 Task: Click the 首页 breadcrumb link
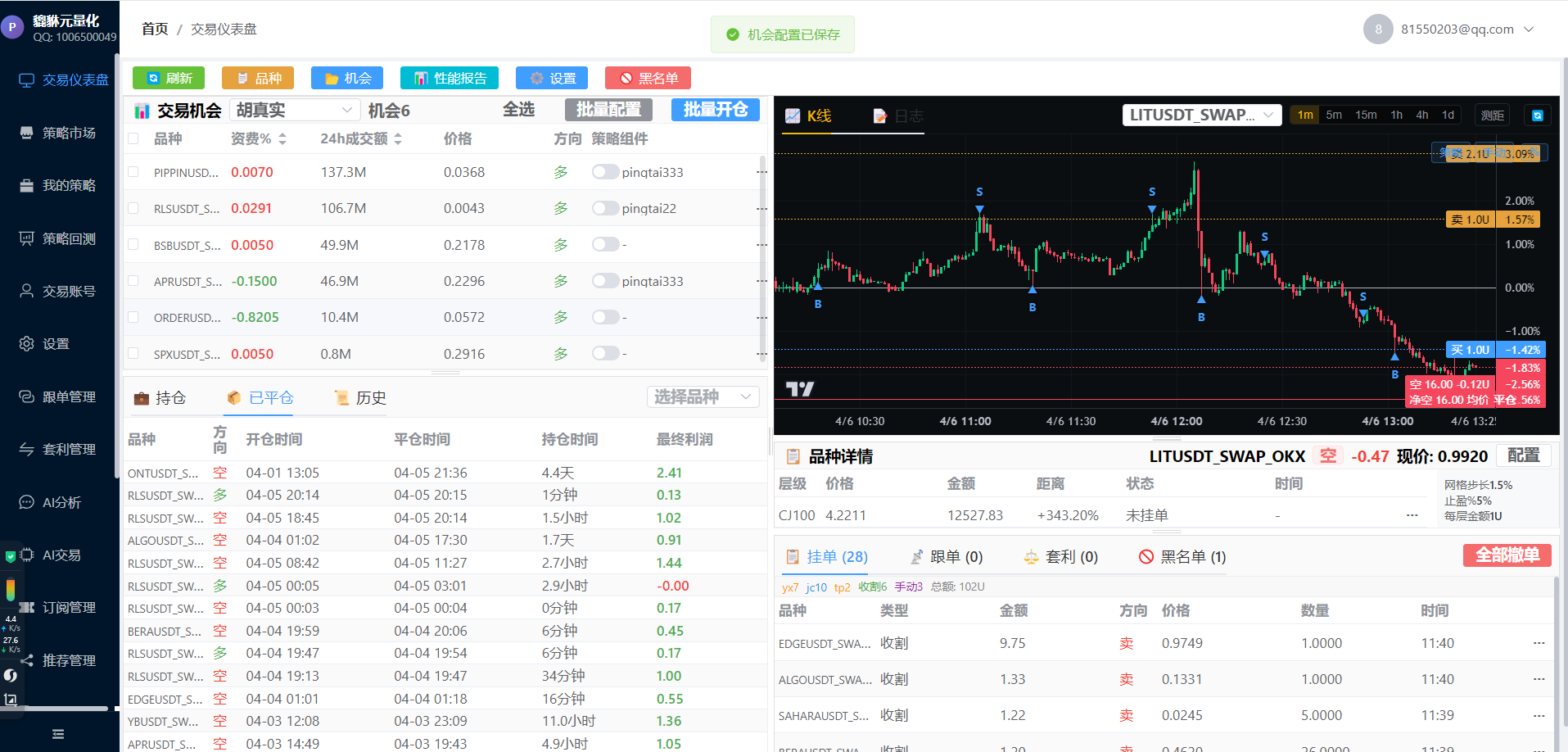click(x=155, y=29)
